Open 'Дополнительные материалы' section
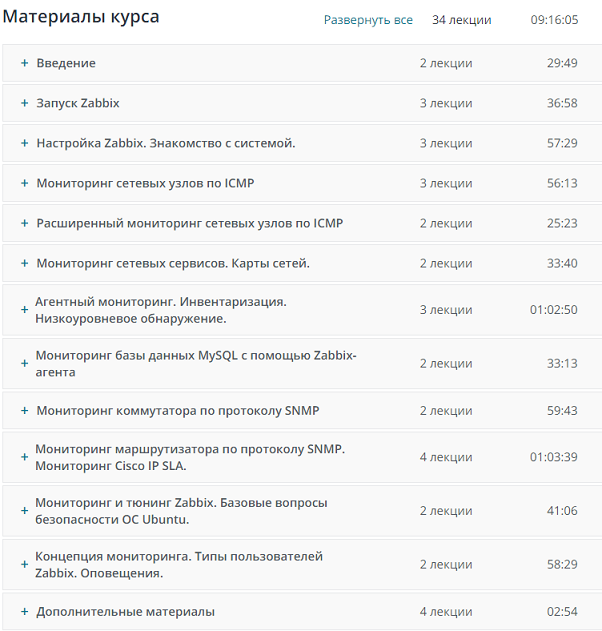This screenshot has height=631, width=602. click(25, 611)
